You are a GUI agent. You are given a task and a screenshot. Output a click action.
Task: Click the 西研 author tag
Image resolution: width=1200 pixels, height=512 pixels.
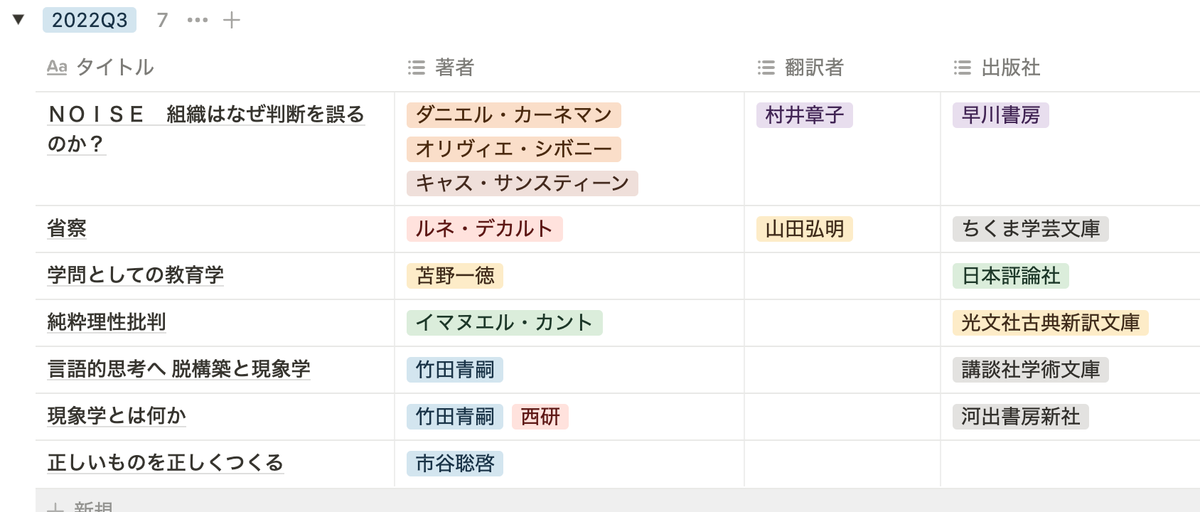(x=540, y=417)
